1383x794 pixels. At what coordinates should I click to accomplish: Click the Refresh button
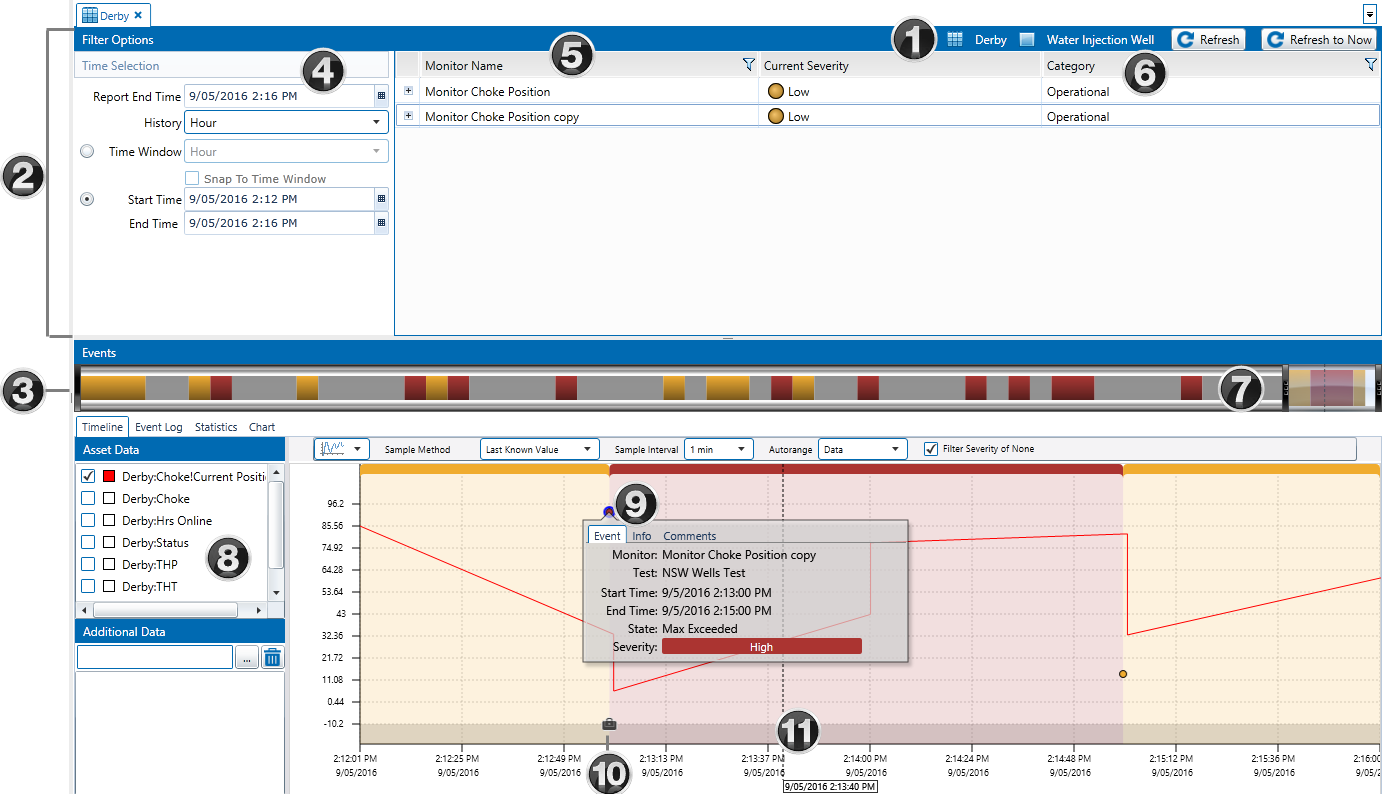coord(1209,40)
